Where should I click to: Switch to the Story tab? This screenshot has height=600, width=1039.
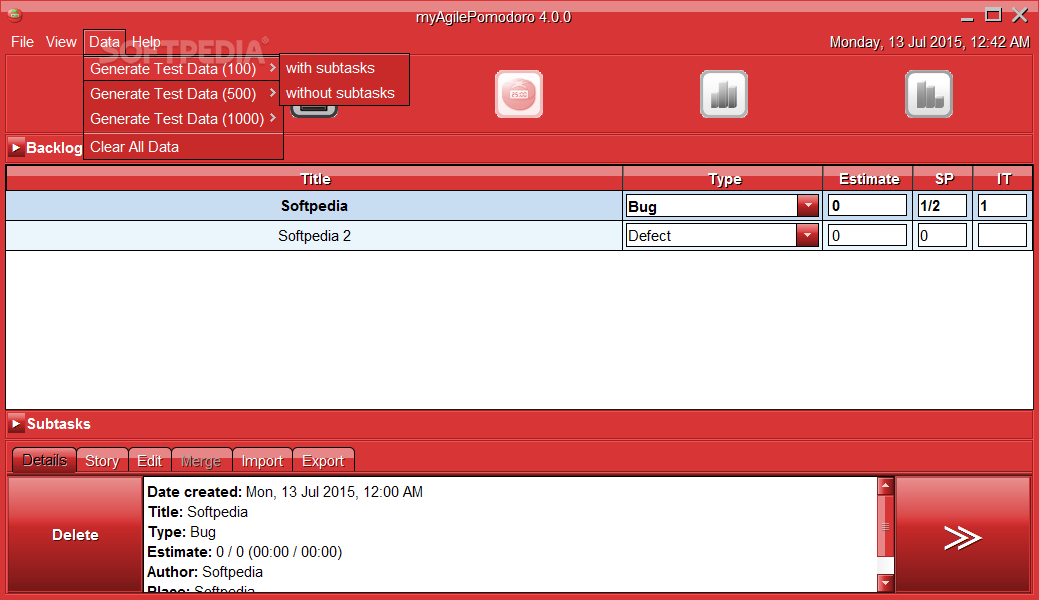[102, 461]
